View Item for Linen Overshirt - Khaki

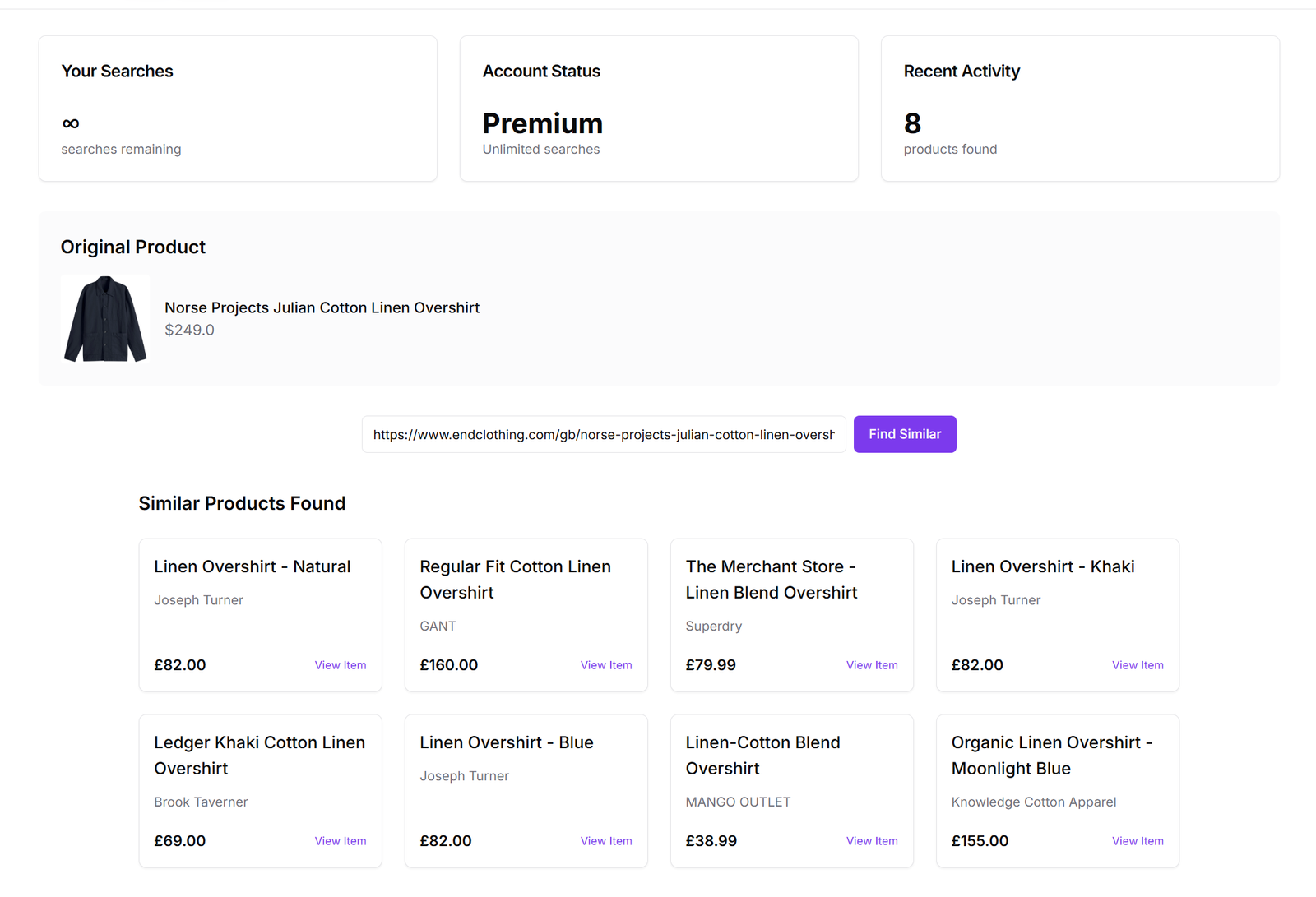[x=1138, y=665]
